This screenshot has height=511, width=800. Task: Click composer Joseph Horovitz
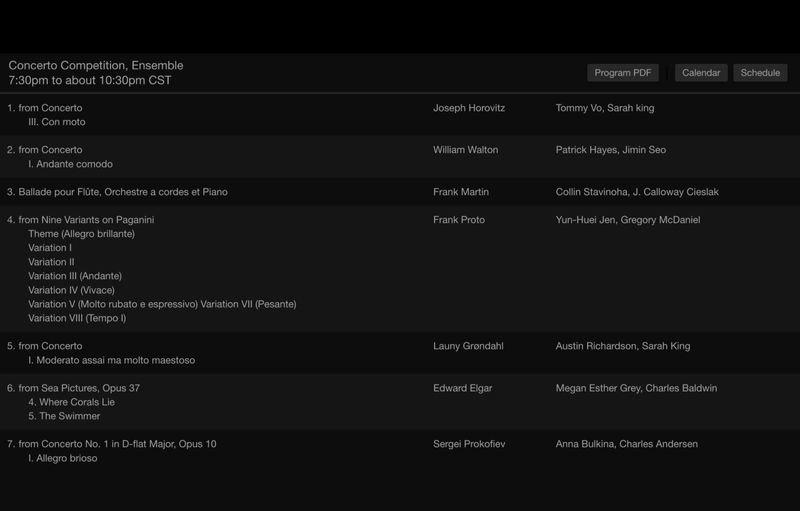click(x=469, y=108)
